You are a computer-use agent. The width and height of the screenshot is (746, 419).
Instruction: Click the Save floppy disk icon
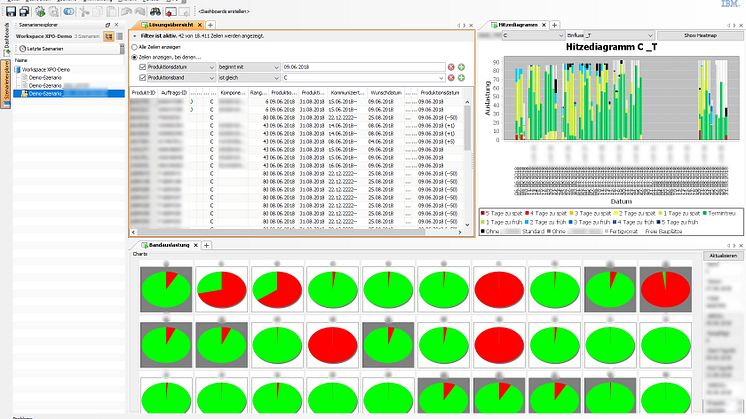(x=10, y=11)
